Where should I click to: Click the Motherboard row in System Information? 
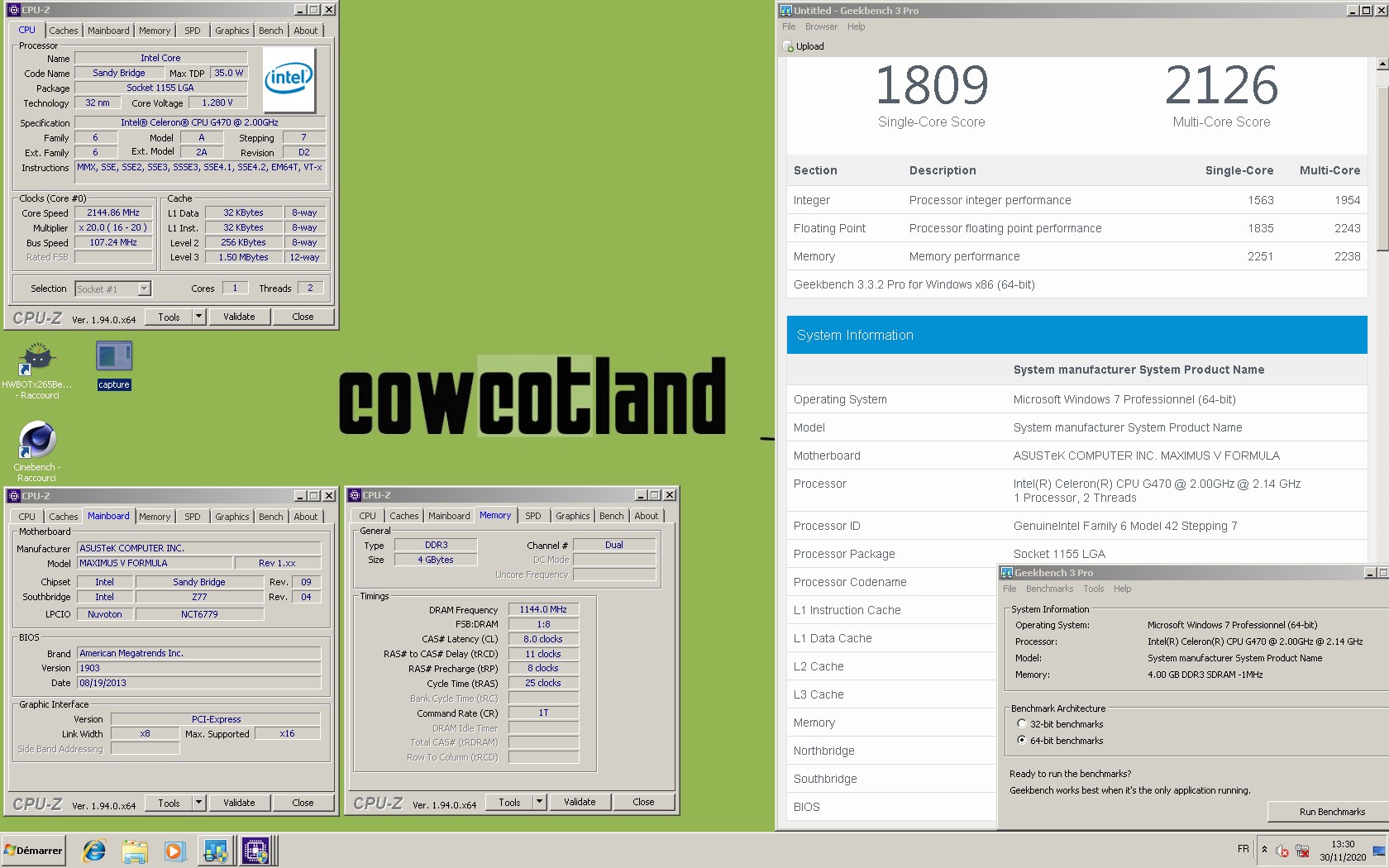point(1076,455)
